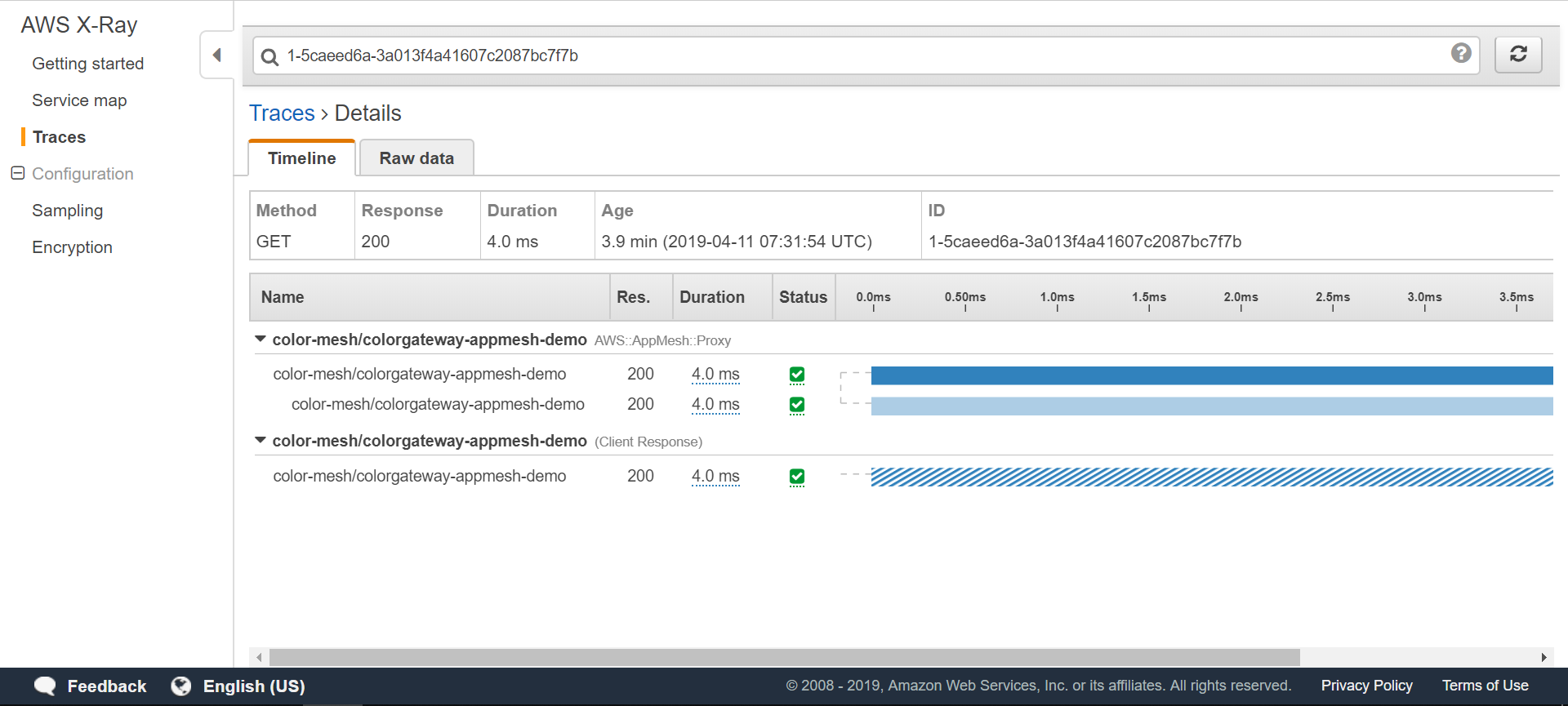1568x706 pixels.
Task: Click the scrollbar left arrow
Action: coord(259,657)
